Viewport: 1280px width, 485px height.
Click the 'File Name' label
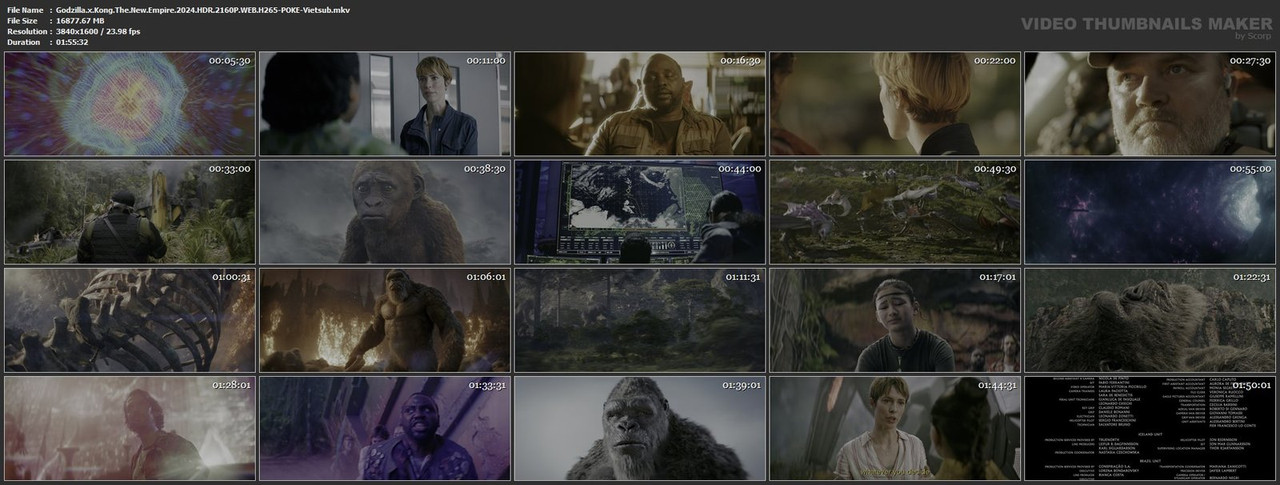[x=24, y=10]
